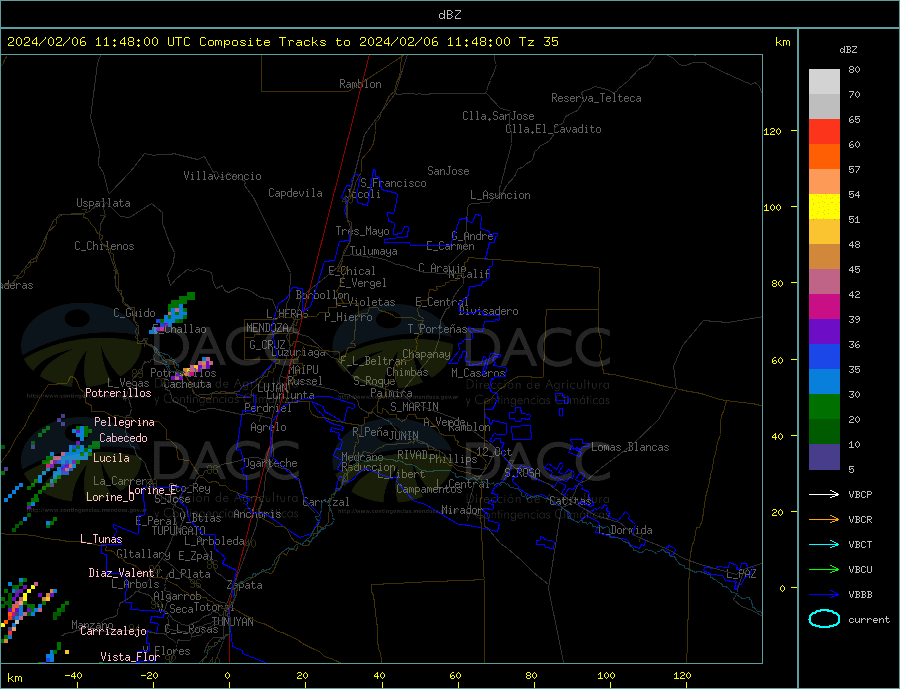This screenshot has height=689, width=900.
Task: Click the Cabecedo label
Action: (123, 438)
